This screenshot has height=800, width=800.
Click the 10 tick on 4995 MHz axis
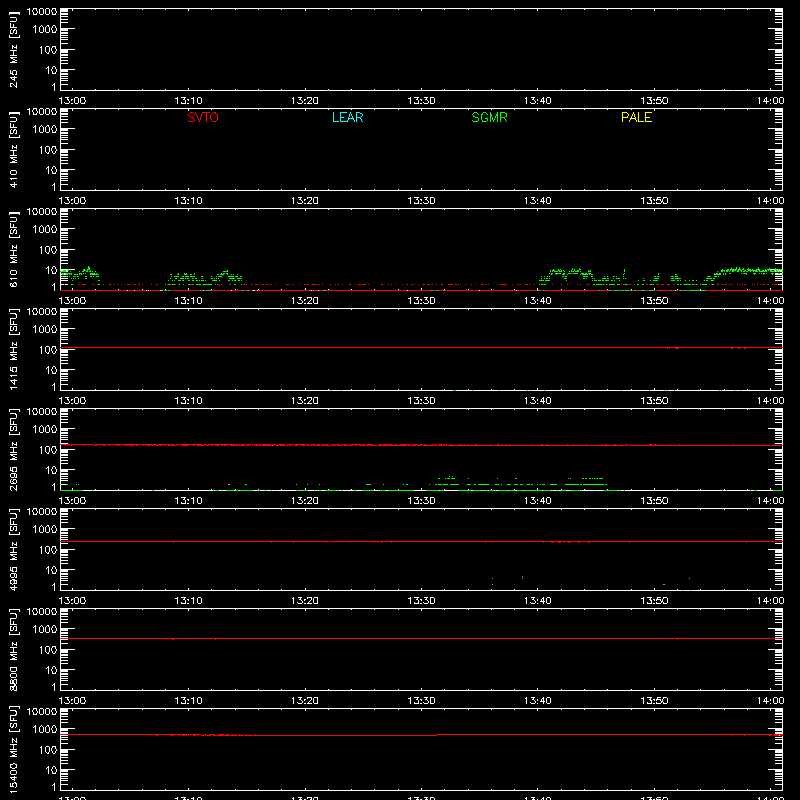coord(52,570)
